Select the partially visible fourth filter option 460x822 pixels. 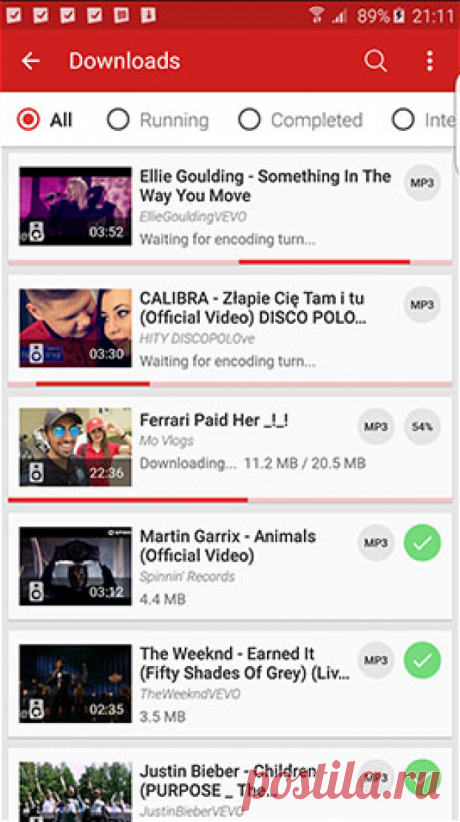pyautogui.click(x=423, y=120)
